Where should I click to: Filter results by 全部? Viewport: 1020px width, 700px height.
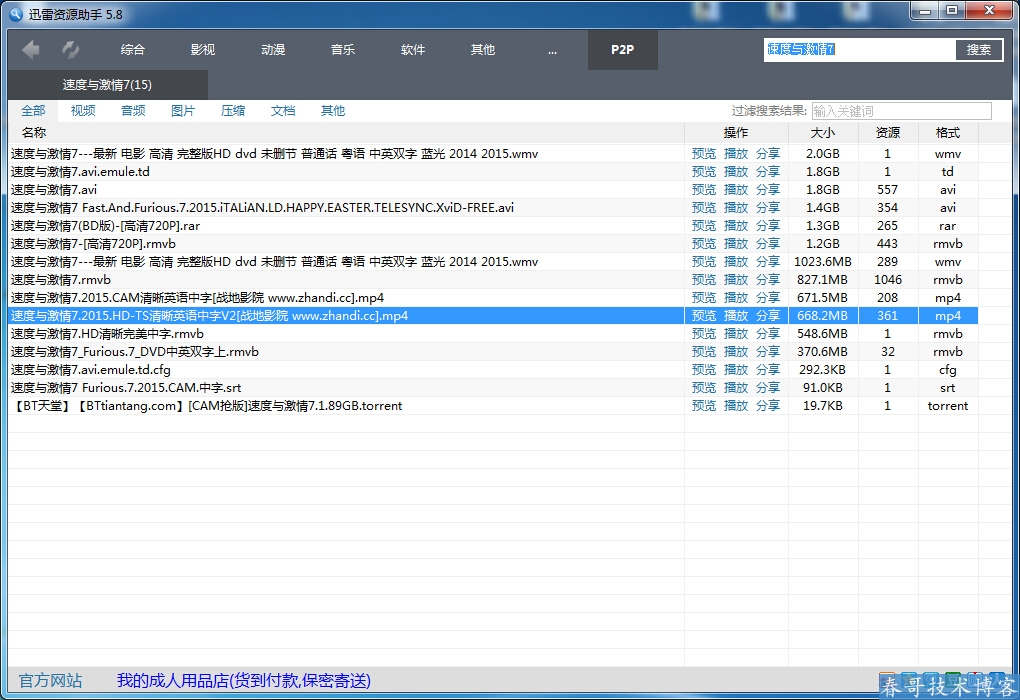[x=33, y=111]
